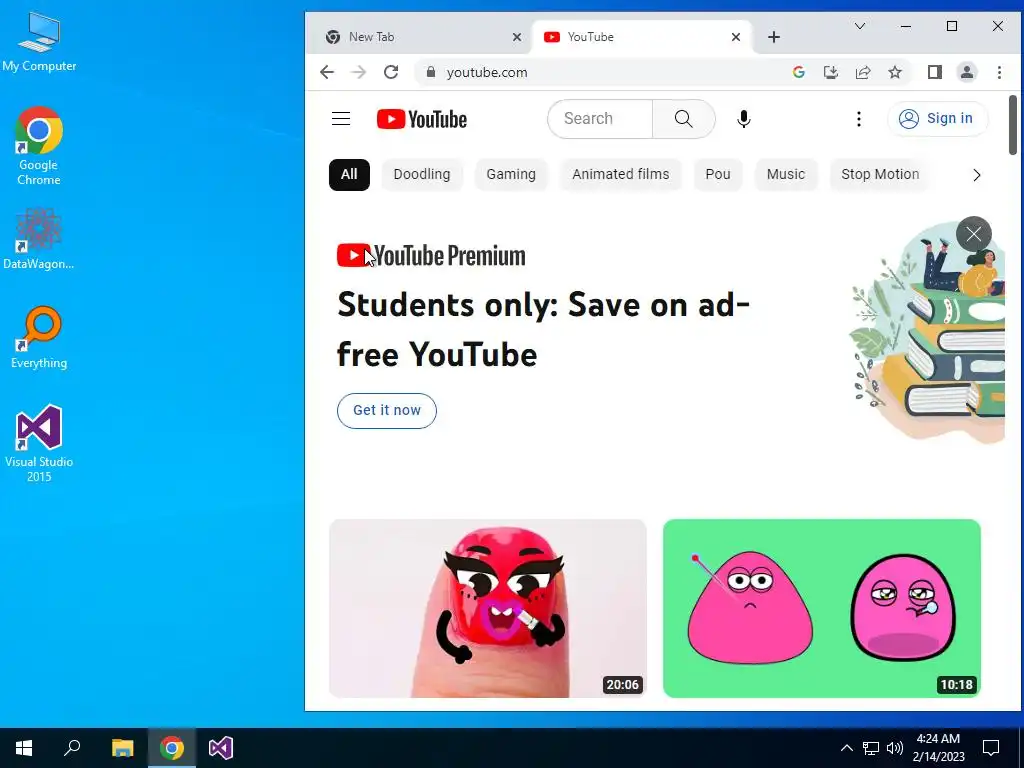Share this page via the share icon
The height and width of the screenshot is (768, 1024).
863,72
